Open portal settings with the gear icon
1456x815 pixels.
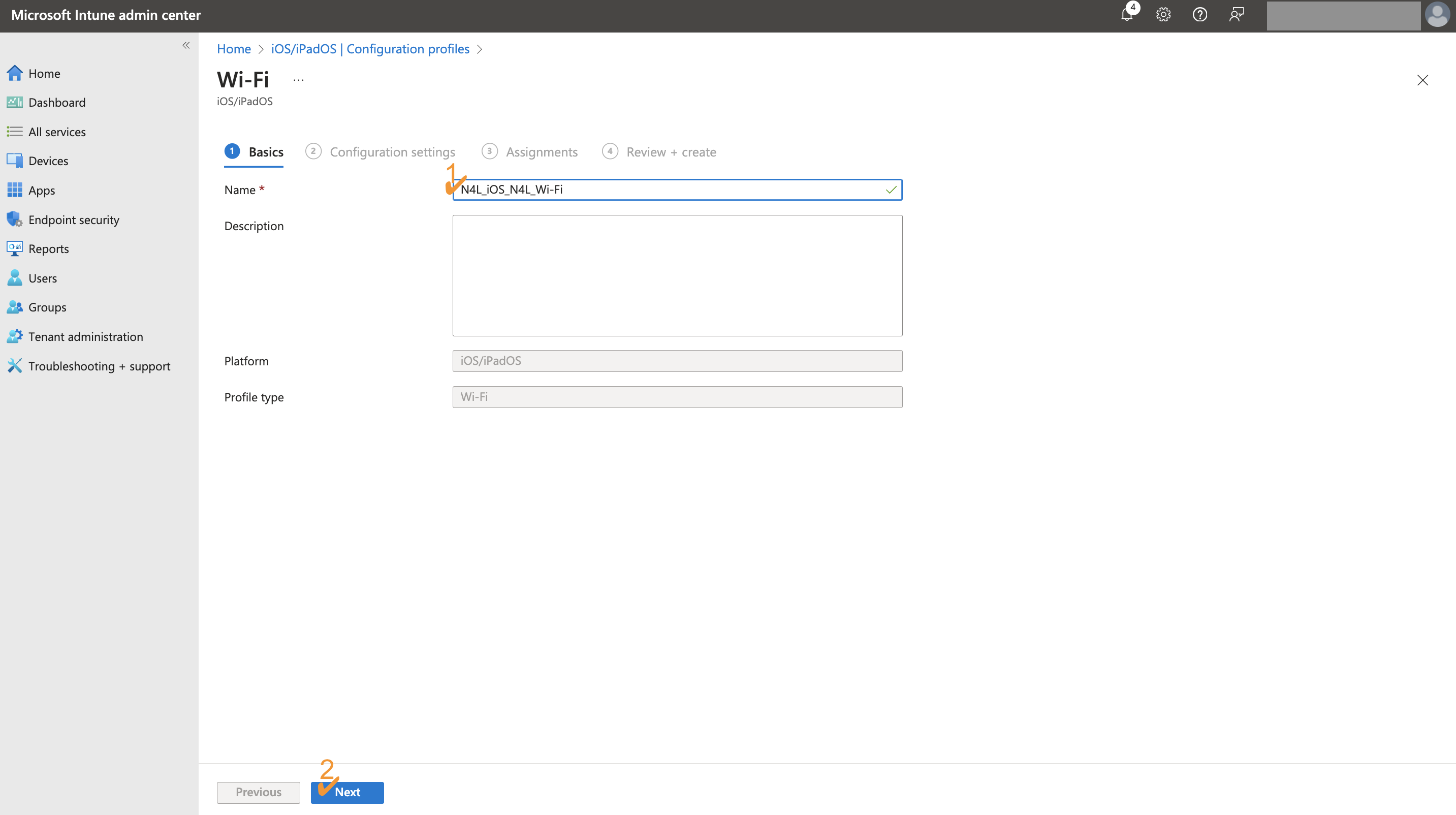(1163, 15)
